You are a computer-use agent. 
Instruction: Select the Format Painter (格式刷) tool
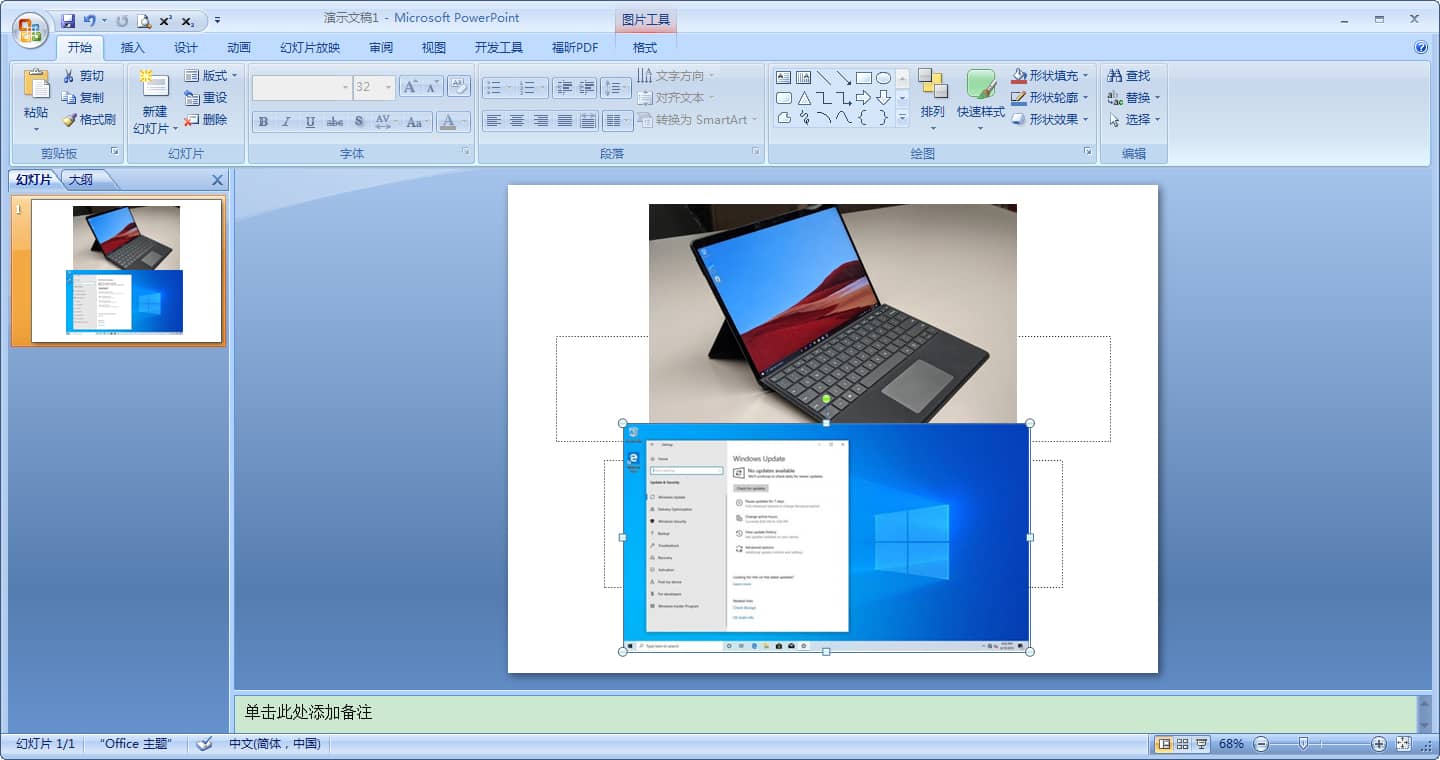click(89, 120)
